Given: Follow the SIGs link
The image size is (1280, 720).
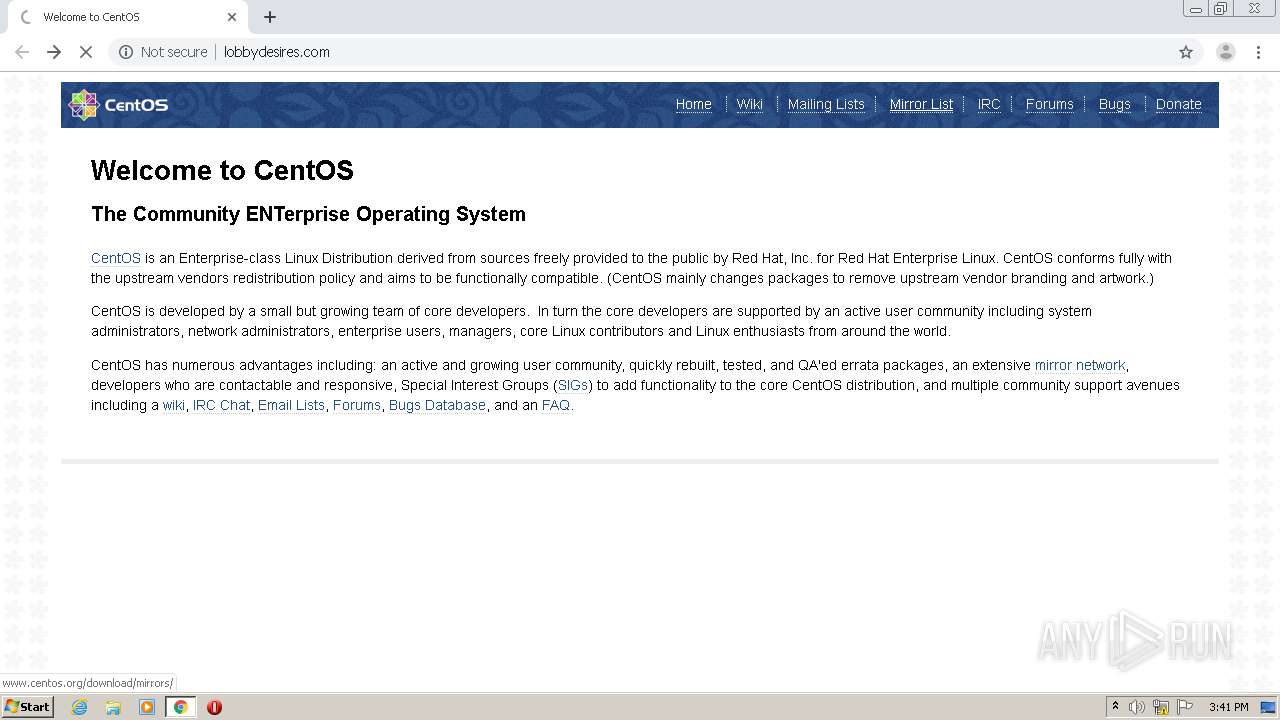Looking at the screenshot, I should [573, 385].
